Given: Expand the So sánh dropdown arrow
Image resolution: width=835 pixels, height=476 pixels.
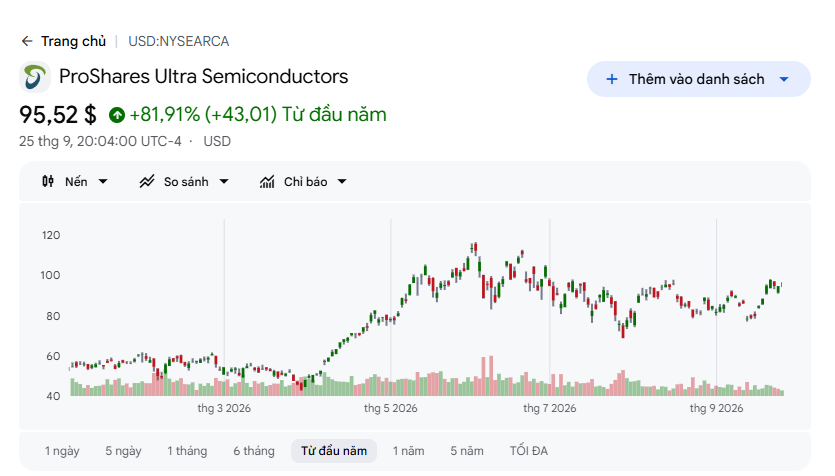Looking at the screenshot, I should coord(224,182).
